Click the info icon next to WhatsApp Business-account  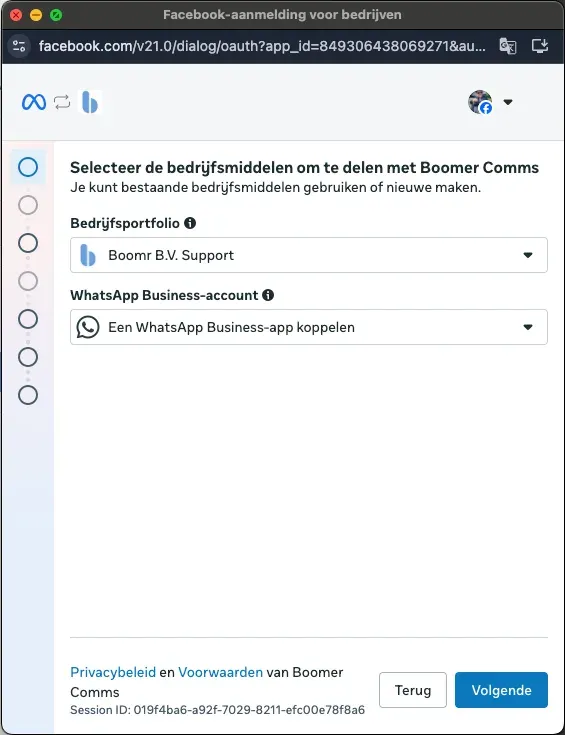(x=268, y=295)
